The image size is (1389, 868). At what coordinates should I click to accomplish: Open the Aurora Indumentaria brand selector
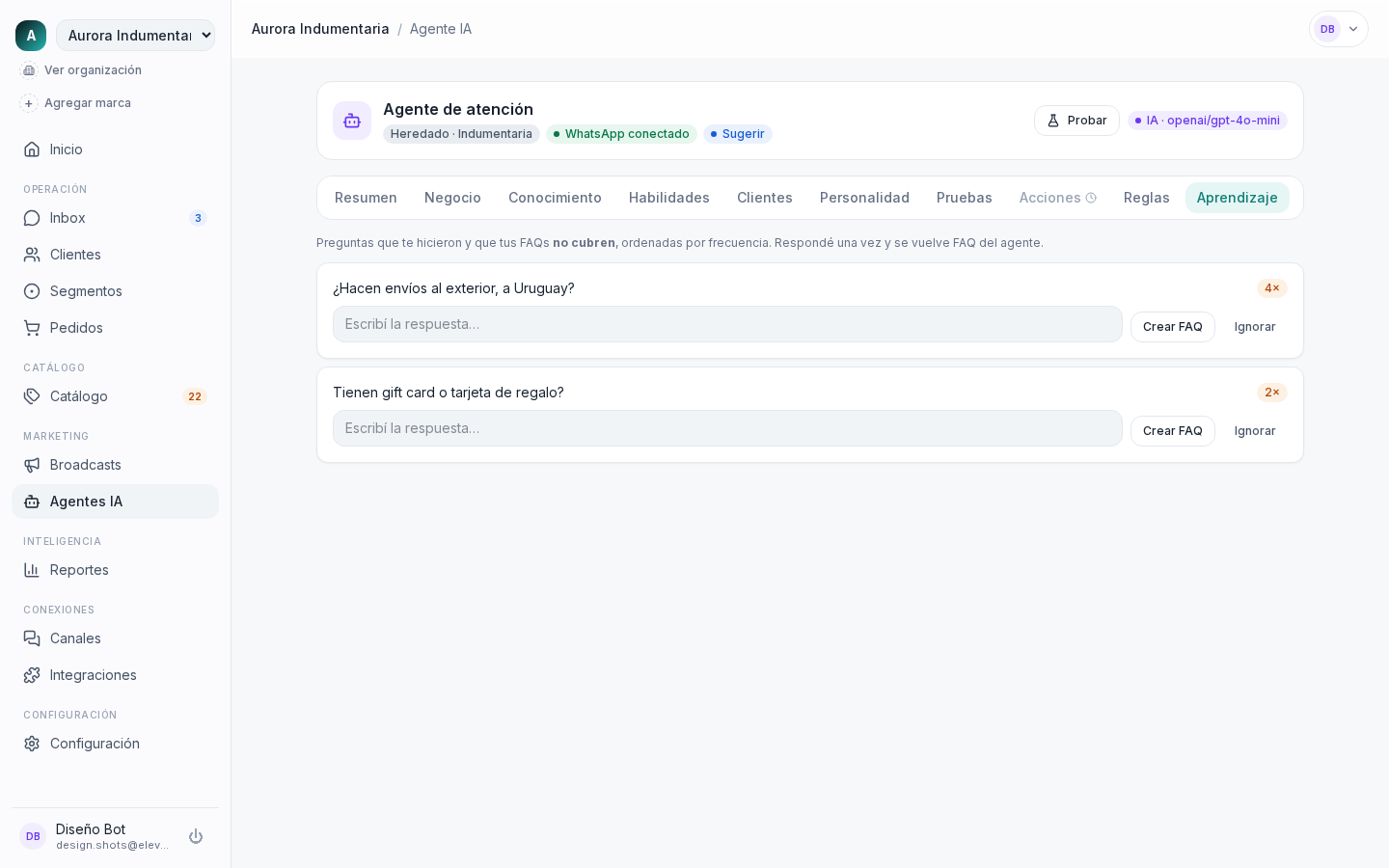click(135, 36)
